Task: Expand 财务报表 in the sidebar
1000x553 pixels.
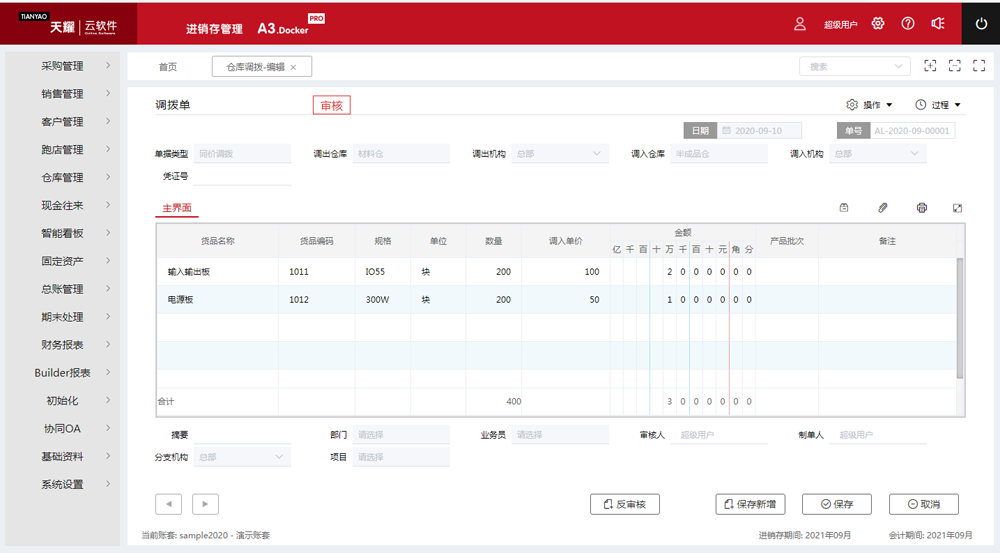Action: [x=64, y=344]
